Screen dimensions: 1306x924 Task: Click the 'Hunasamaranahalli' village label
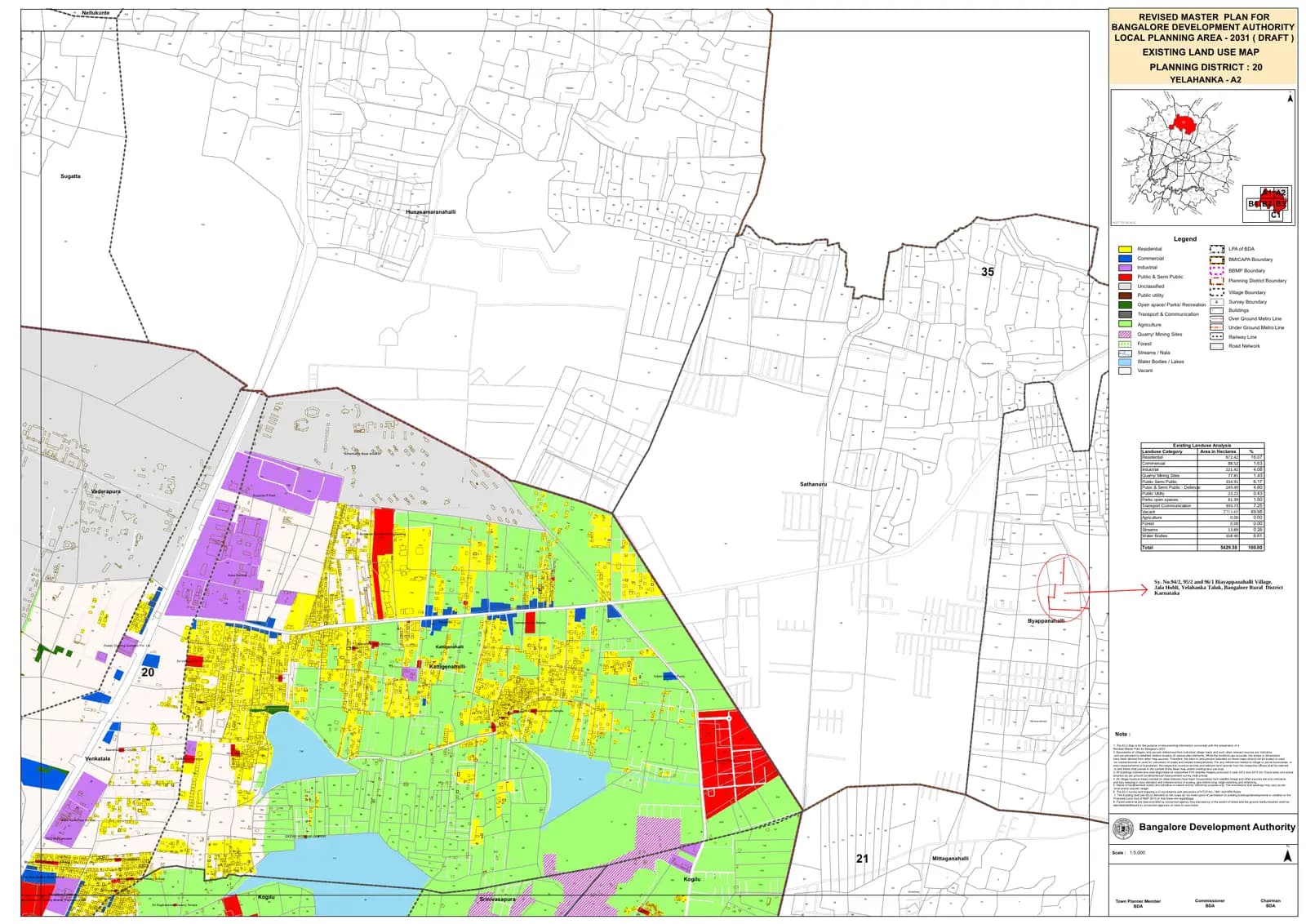[x=431, y=212]
